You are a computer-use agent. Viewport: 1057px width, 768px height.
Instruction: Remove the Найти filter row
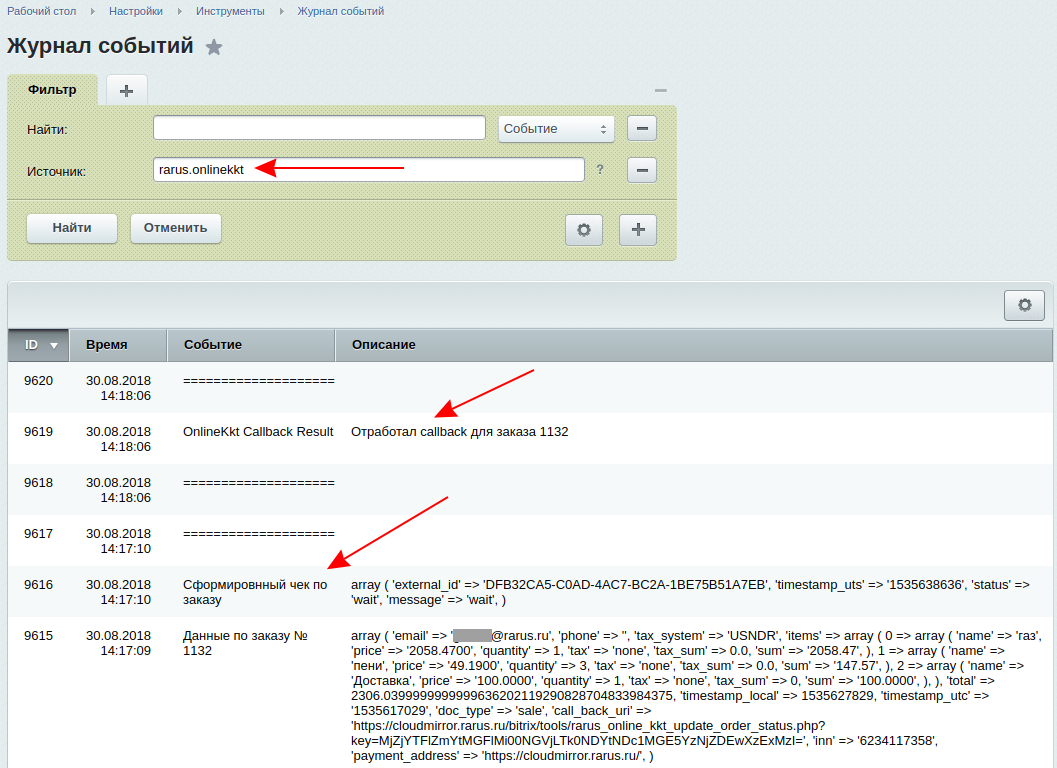(x=641, y=128)
